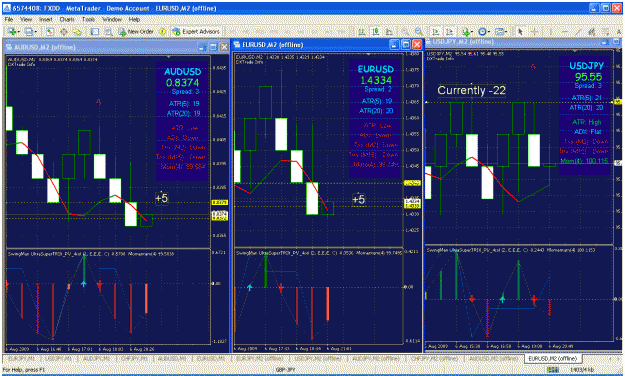
Task: Select the Vertical Line drawing tool
Action: (551, 31)
